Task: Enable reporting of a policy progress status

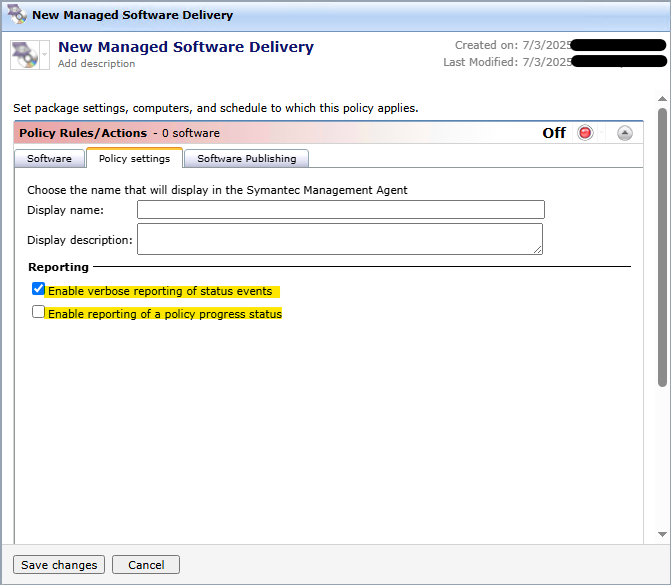Action: click(39, 312)
